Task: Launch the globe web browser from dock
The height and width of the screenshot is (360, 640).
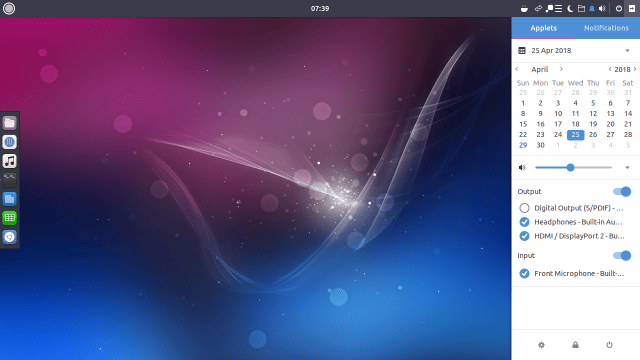Action: (9, 142)
